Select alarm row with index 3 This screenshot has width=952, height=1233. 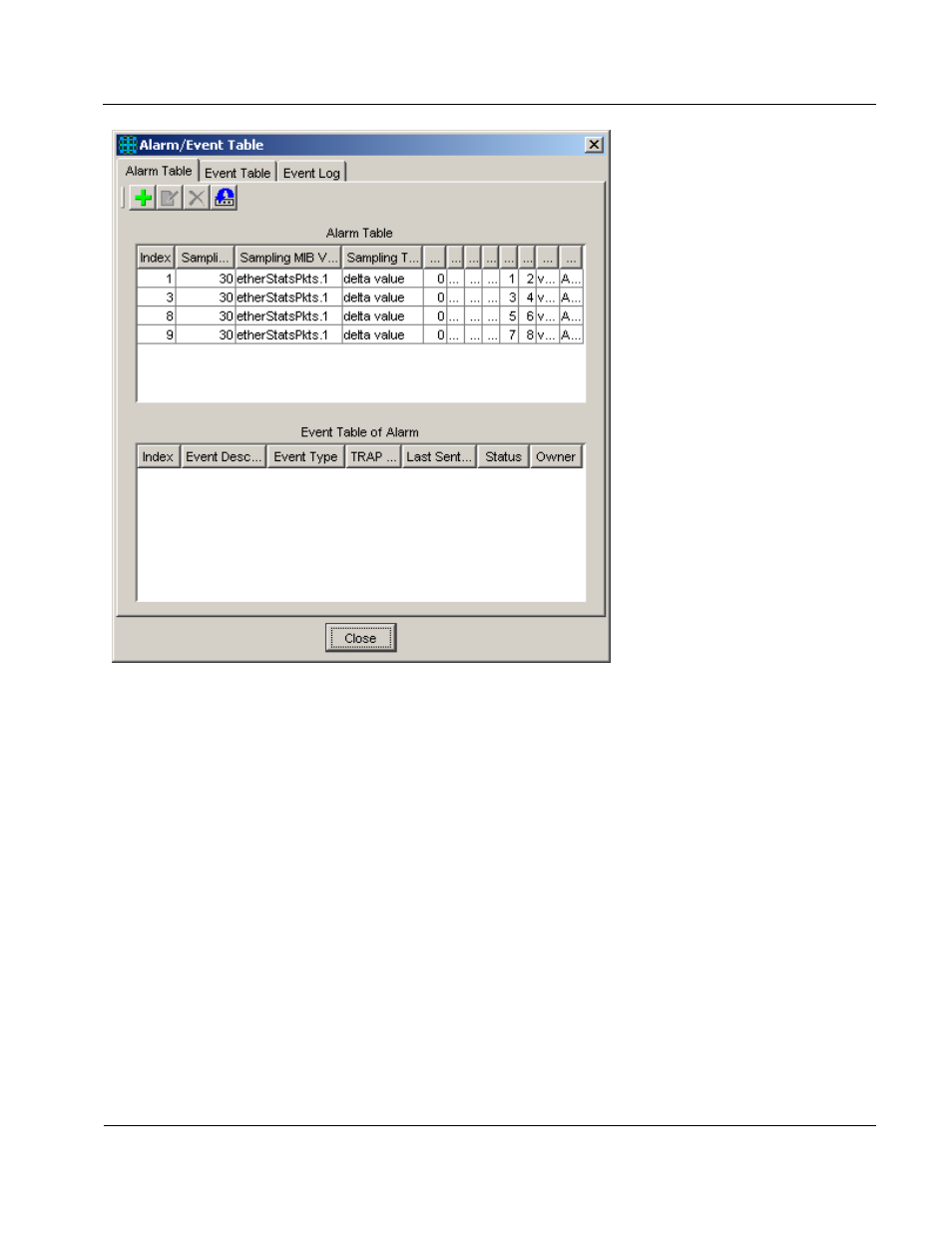click(x=359, y=298)
